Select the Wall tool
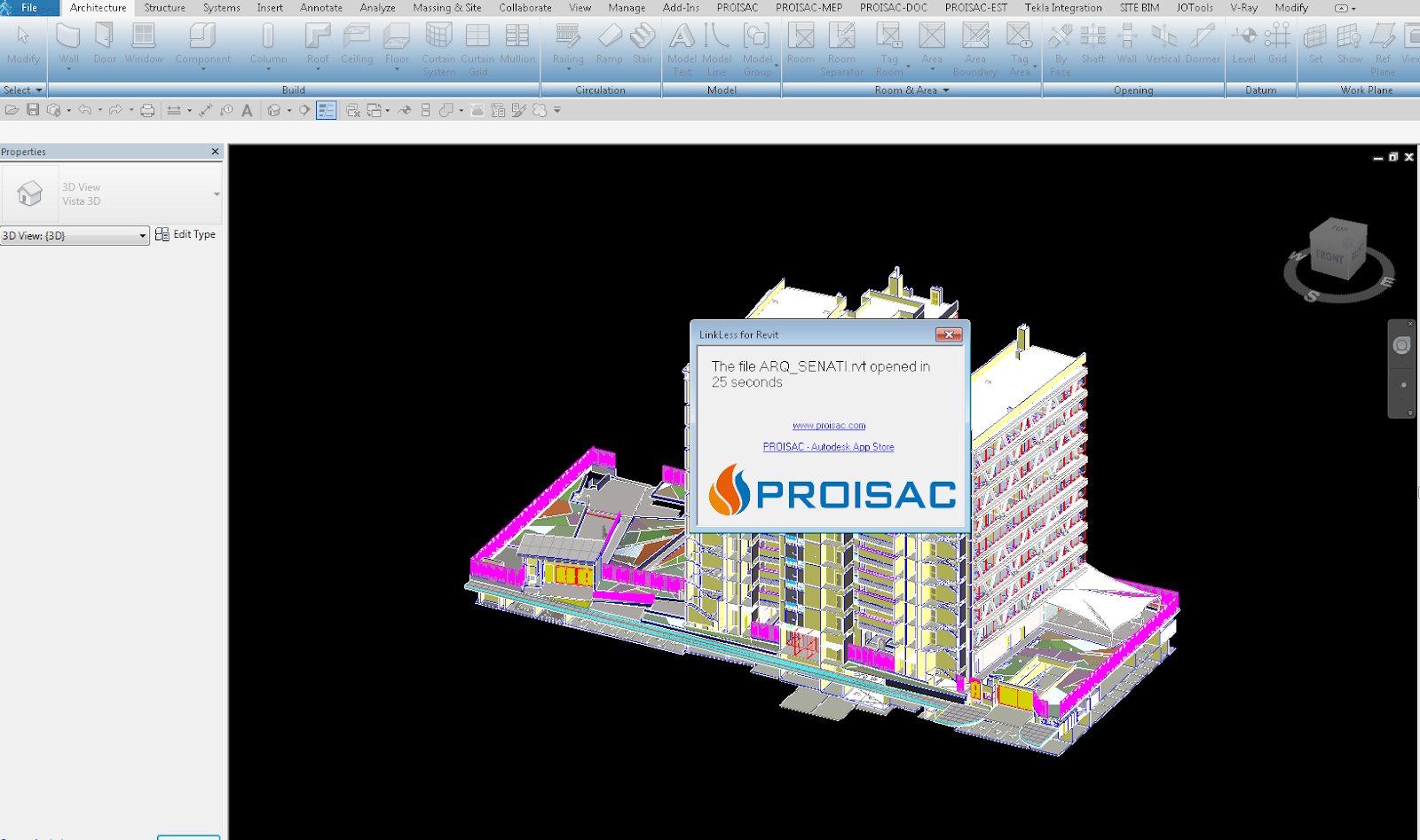Viewport: 1420px width, 840px height. point(68,45)
